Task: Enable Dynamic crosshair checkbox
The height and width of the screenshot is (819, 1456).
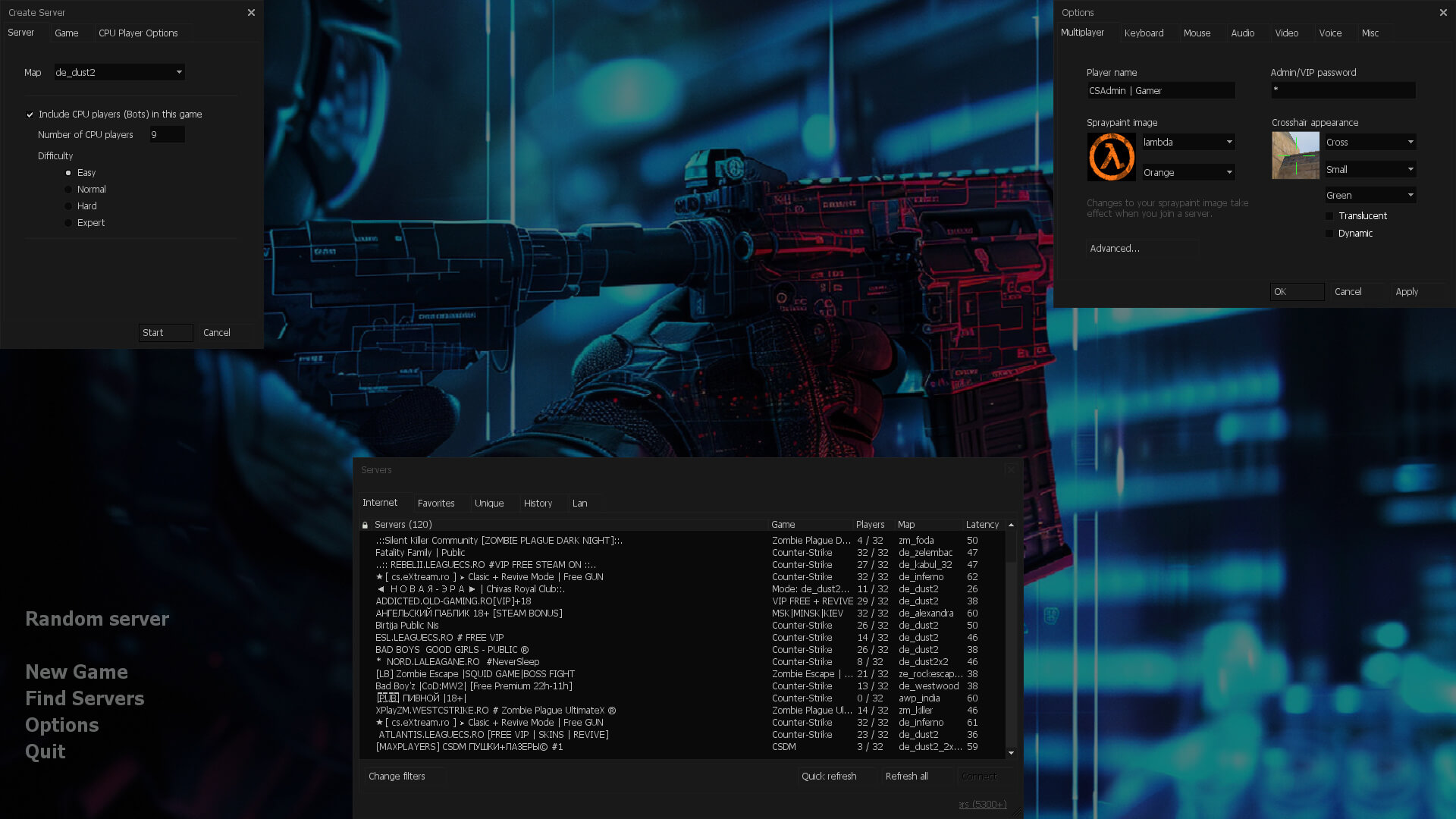Action: 1329,234
